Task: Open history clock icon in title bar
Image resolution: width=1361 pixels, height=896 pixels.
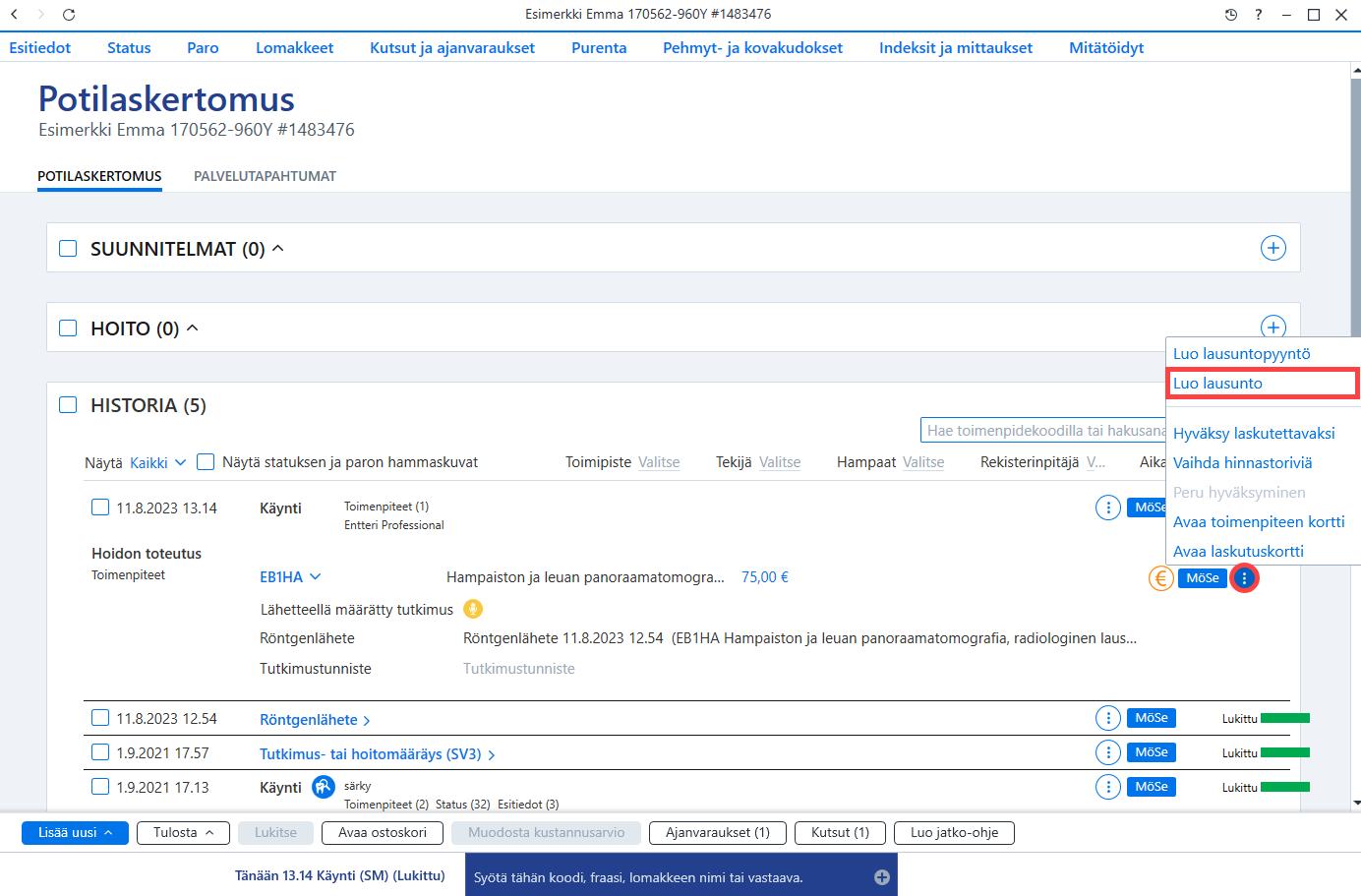Action: [x=1230, y=15]
